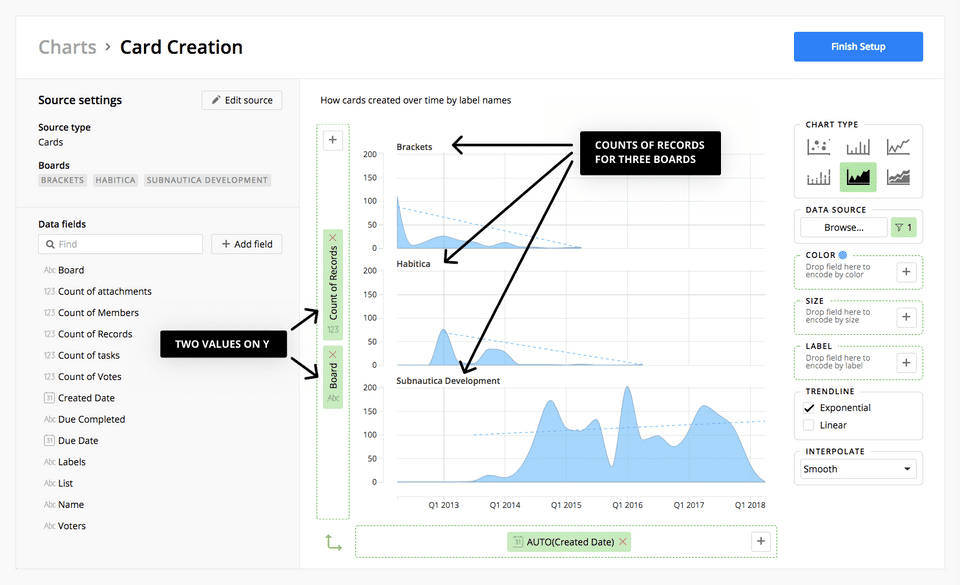Click the Finish Setup button

[858, 47]
